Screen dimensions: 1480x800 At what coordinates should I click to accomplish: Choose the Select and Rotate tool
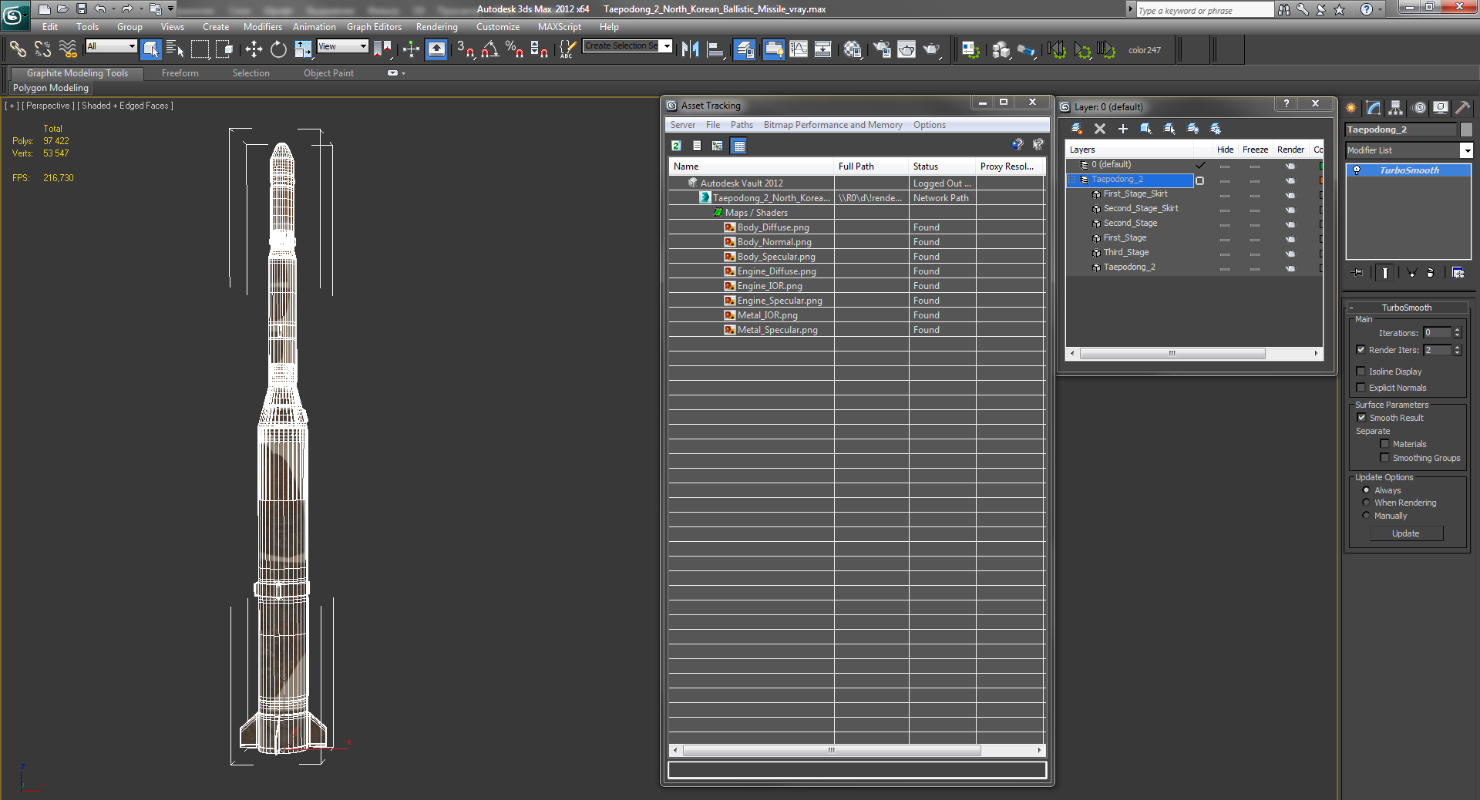(278, 48)
